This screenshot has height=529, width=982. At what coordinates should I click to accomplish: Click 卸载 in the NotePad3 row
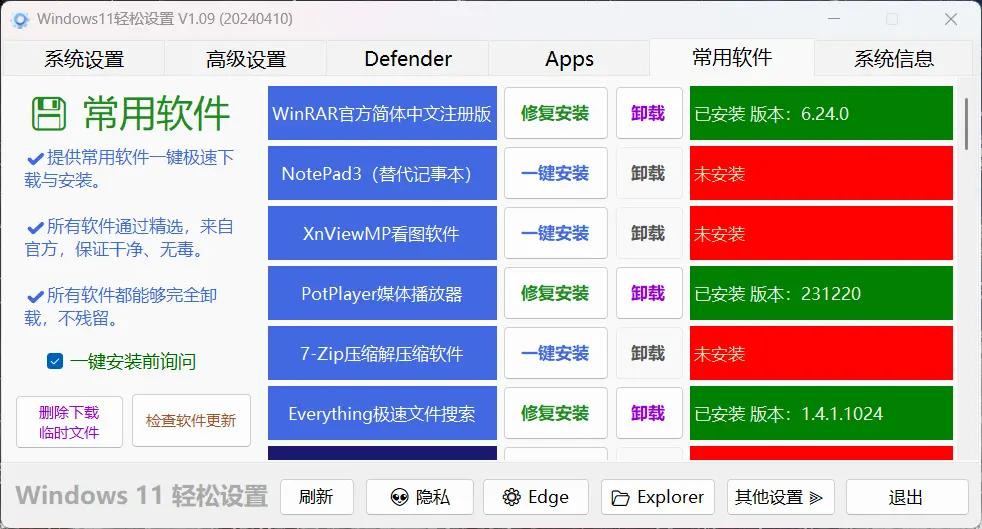click(649, 173)
